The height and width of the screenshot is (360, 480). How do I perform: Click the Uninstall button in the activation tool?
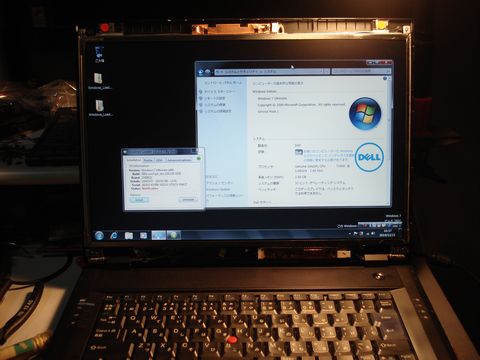[x=188, y=199]
